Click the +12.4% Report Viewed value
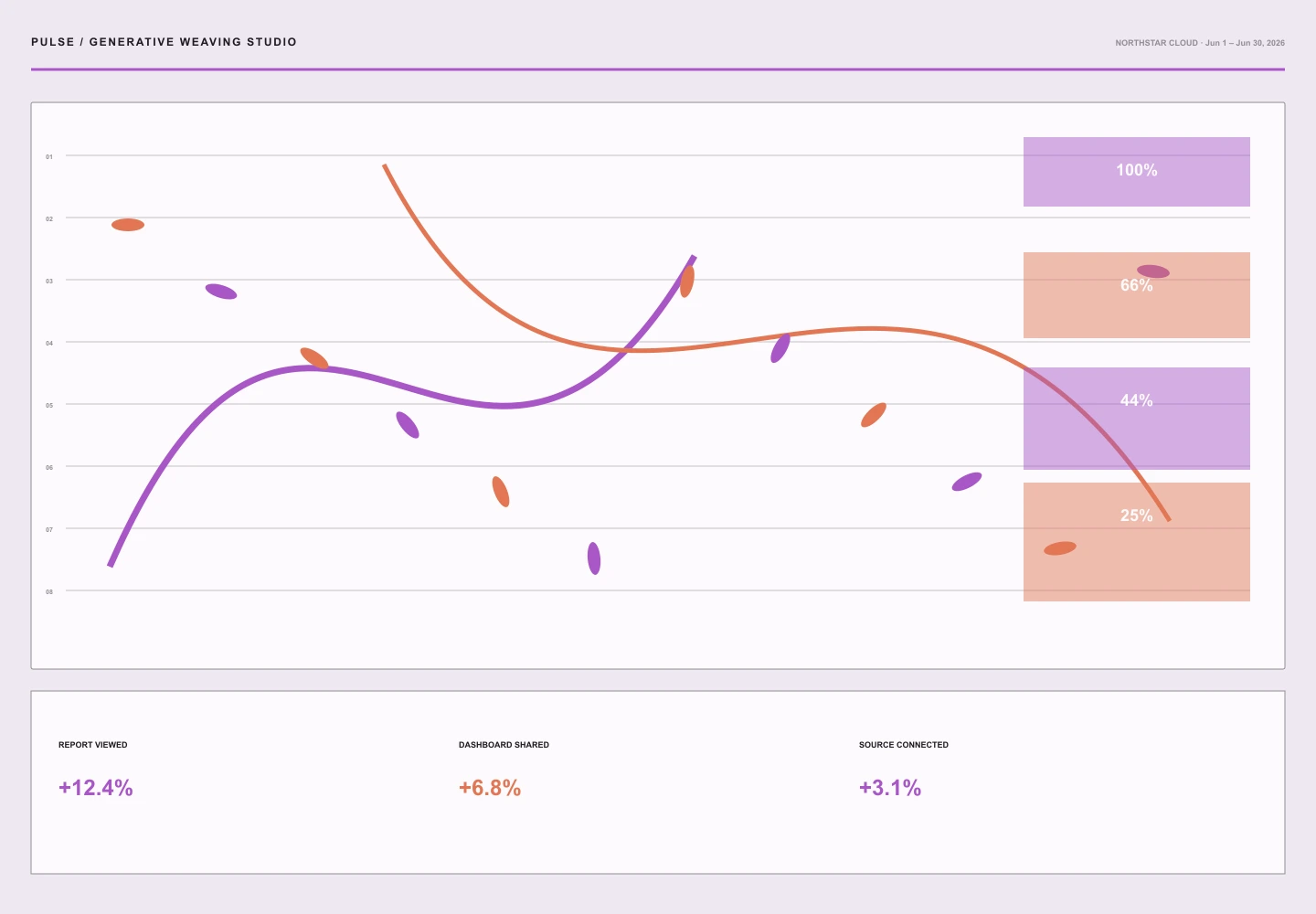 point(96,788)
